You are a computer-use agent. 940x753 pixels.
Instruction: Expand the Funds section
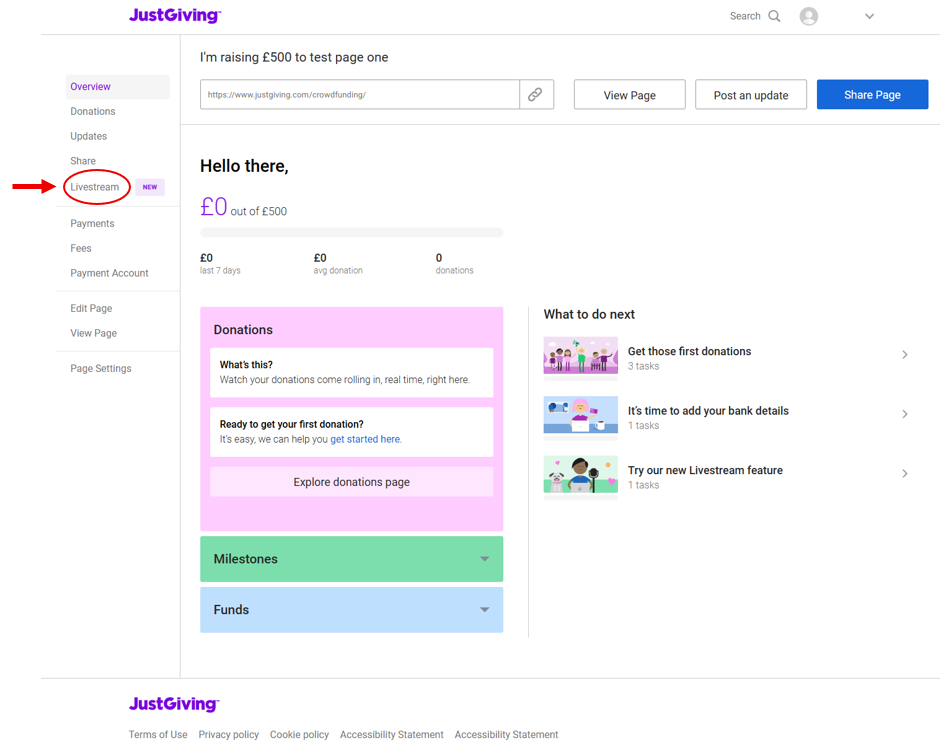pos(352,610)
